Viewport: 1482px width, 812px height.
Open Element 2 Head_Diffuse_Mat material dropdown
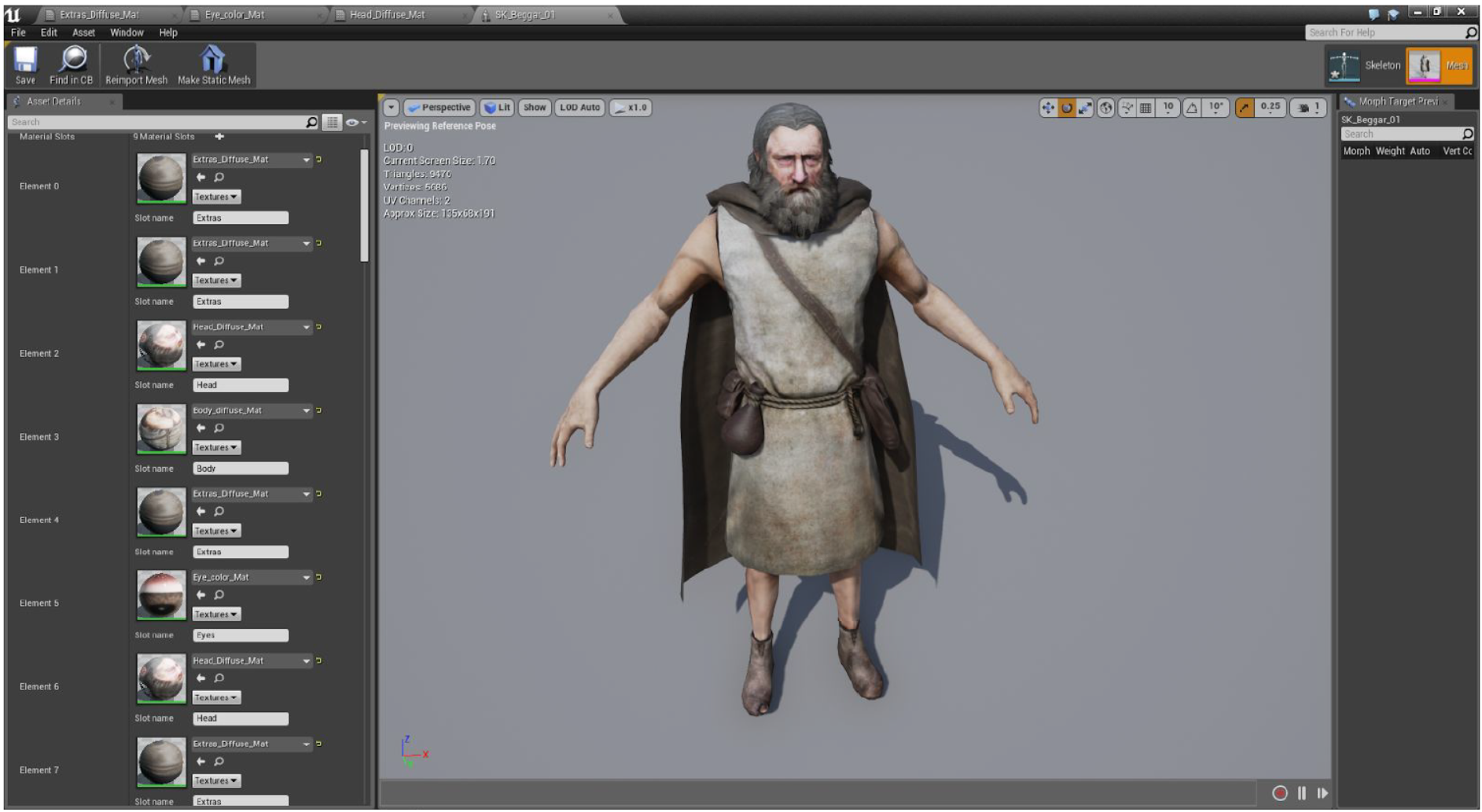[307, 327]
